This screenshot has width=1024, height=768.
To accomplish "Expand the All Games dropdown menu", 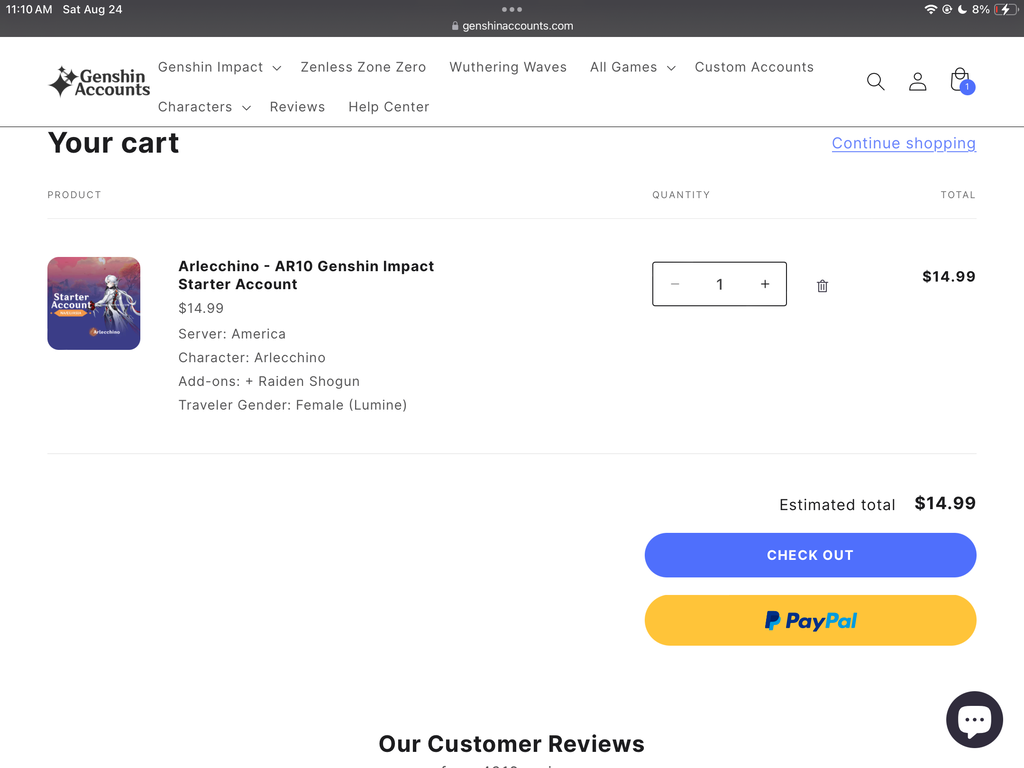I will pyautogui.click(x=632, y=67).
